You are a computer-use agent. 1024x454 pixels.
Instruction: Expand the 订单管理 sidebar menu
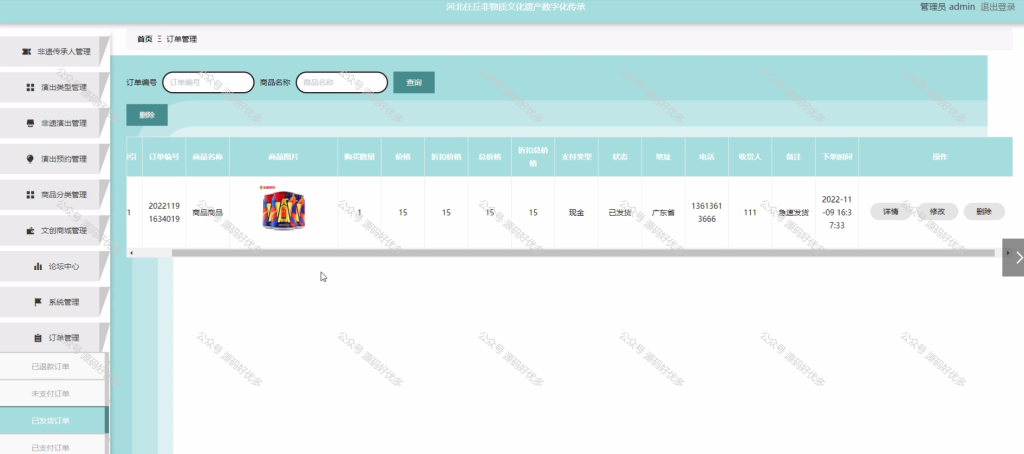pos(54,338)
